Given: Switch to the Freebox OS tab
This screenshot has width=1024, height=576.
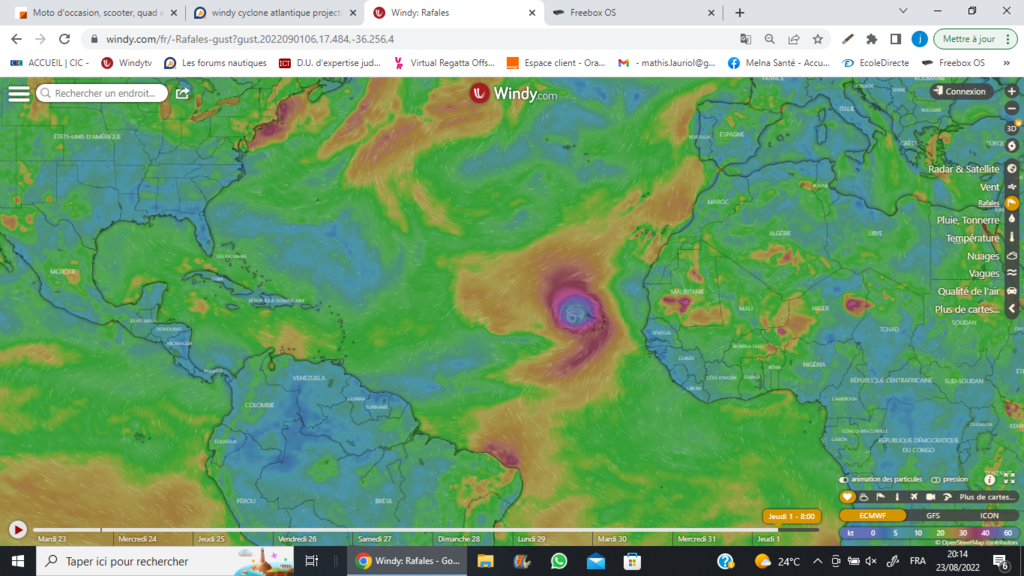Looking at the screenshot, I should (x=633, y=12).
